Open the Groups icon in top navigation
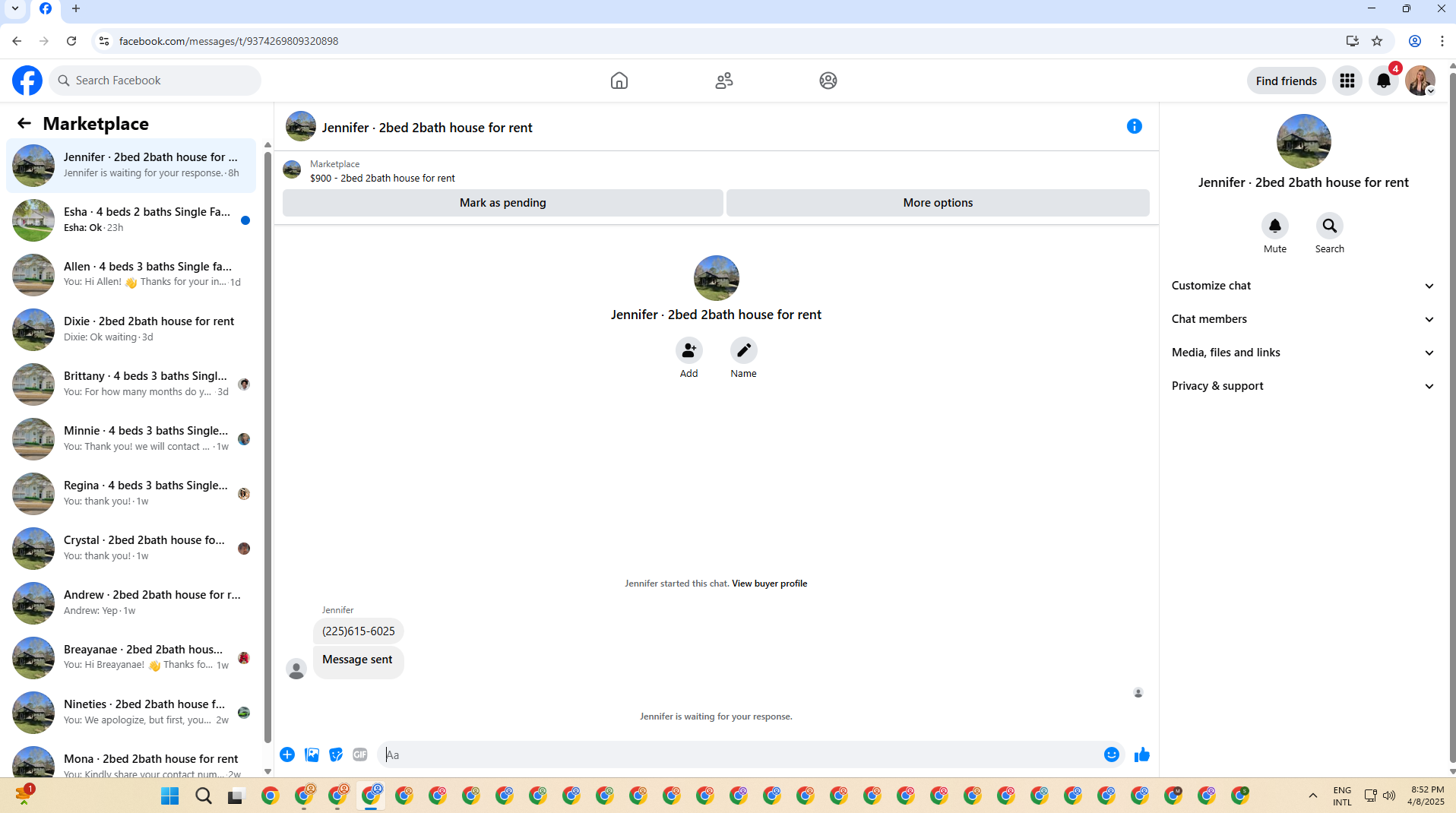Screen dimensions: 1456x813 tap(828, 81)
